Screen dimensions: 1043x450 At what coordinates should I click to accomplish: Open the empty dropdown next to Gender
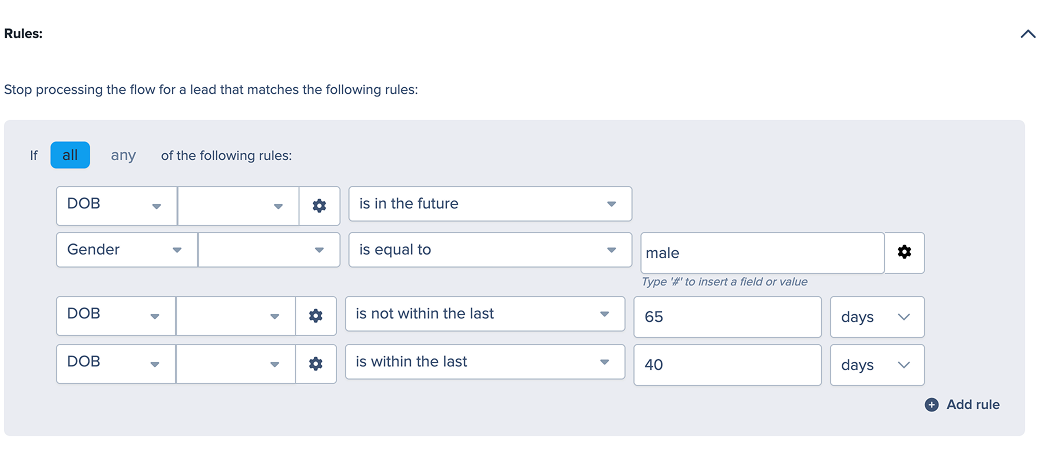pyautogui.click(x=269, y=250)
